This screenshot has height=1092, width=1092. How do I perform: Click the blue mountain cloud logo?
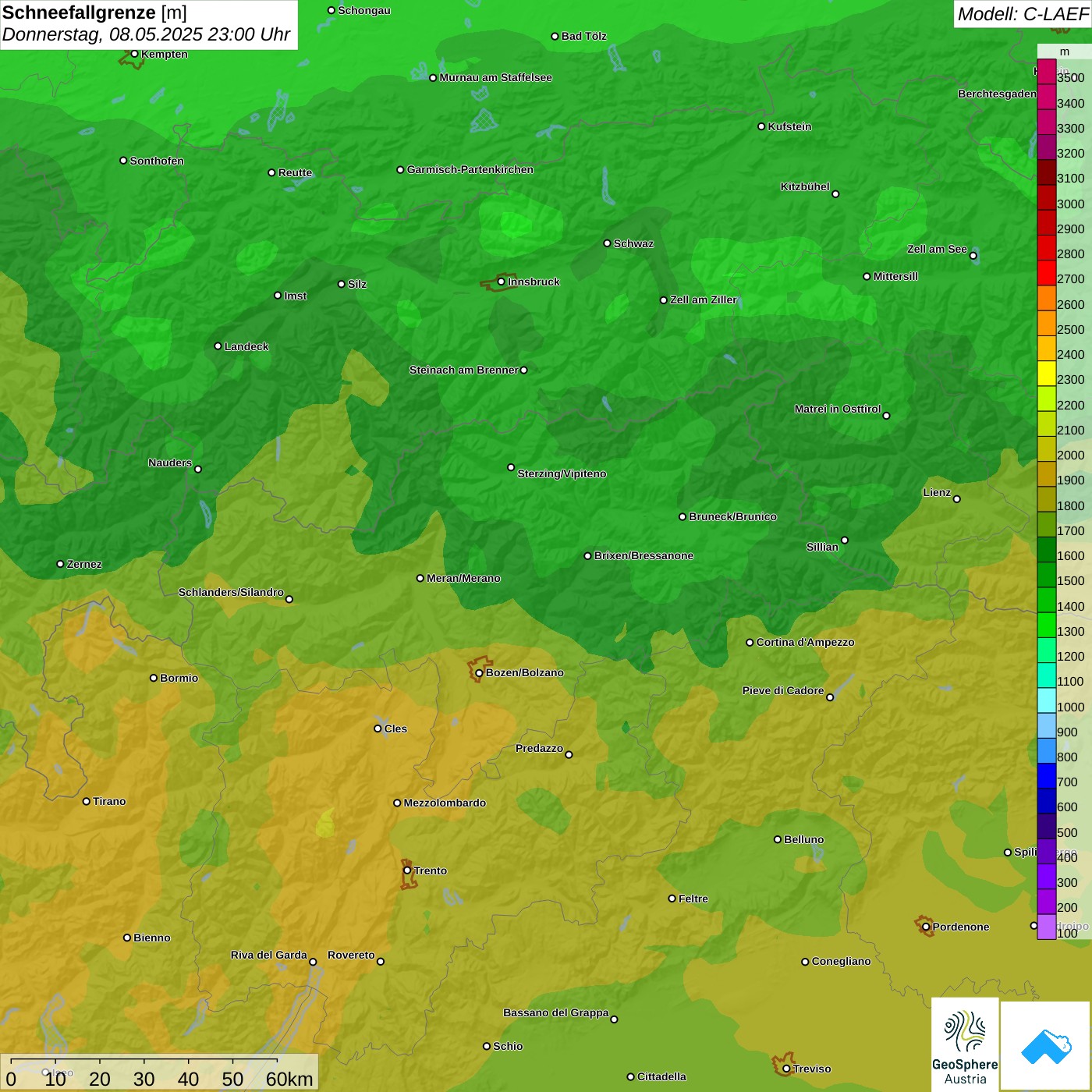coord(1046,1046)
